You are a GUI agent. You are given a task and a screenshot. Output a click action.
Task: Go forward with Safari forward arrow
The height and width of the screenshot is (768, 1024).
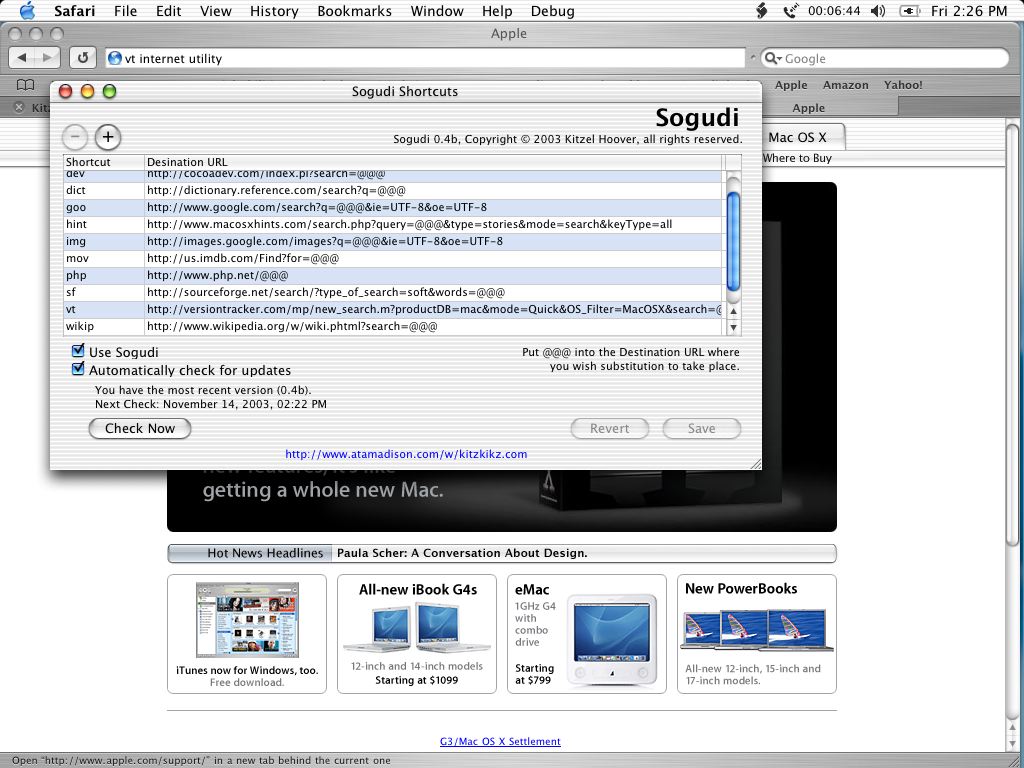click(x=47, y=57)
